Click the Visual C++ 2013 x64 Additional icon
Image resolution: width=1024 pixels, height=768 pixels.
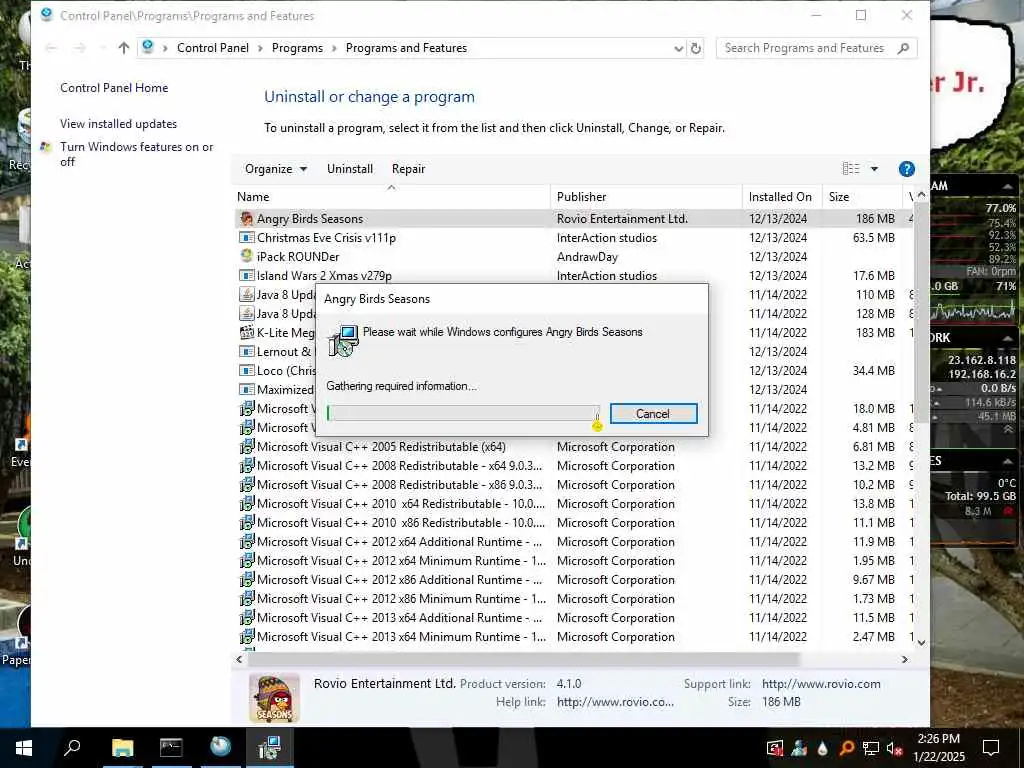tap(246, 618)
